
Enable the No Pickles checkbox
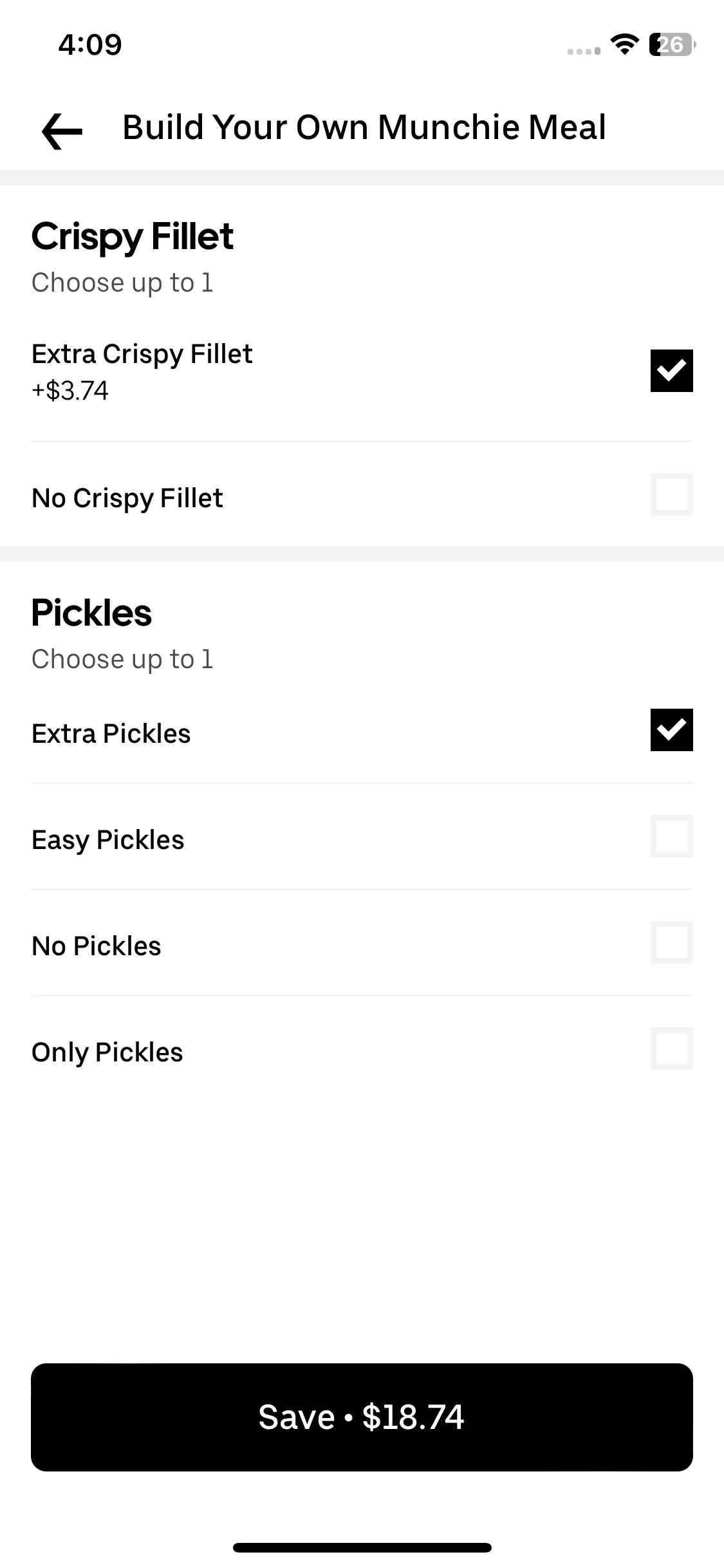pos(671,942)
